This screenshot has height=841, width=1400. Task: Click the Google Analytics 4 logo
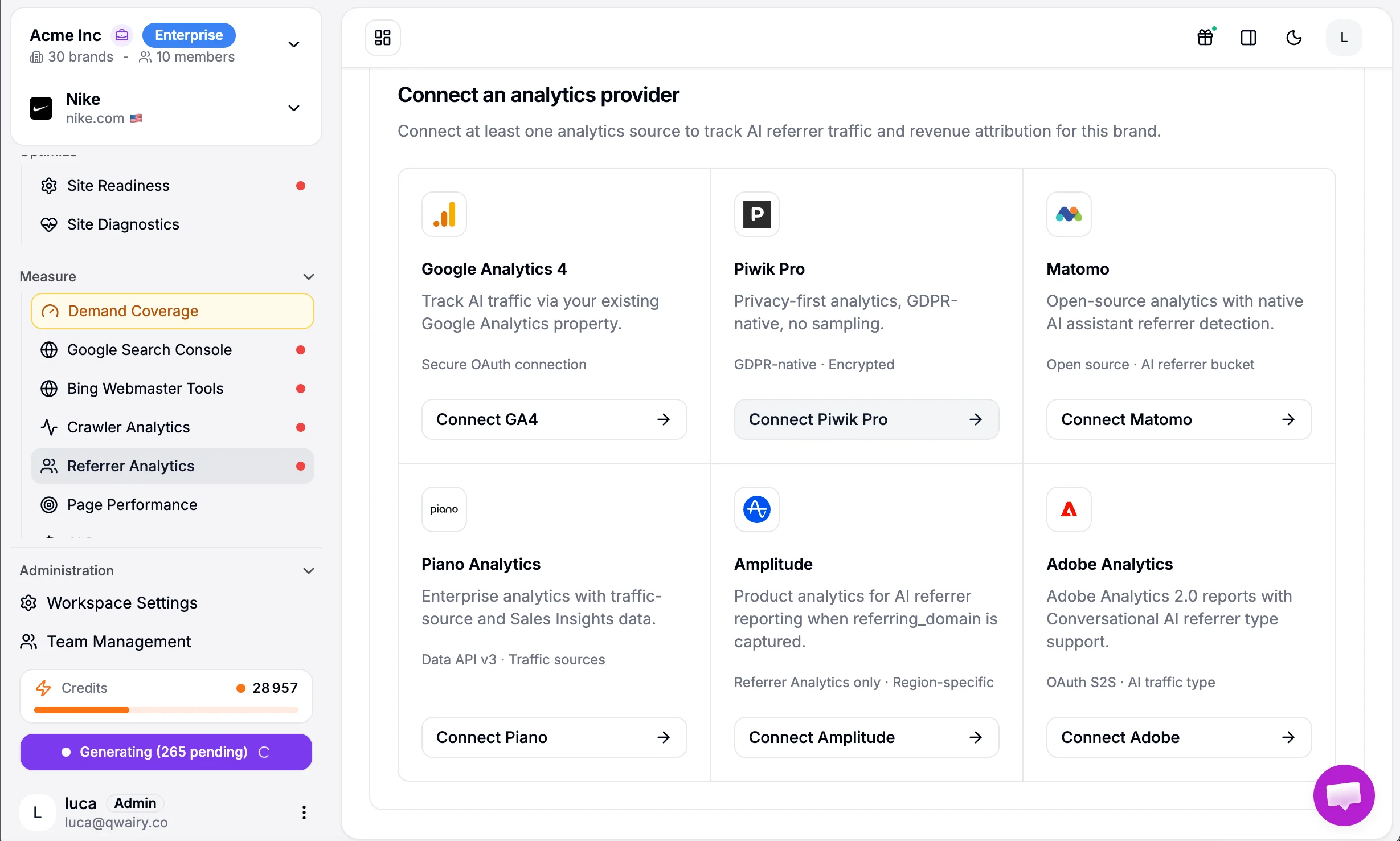click(x=444, y=214)
